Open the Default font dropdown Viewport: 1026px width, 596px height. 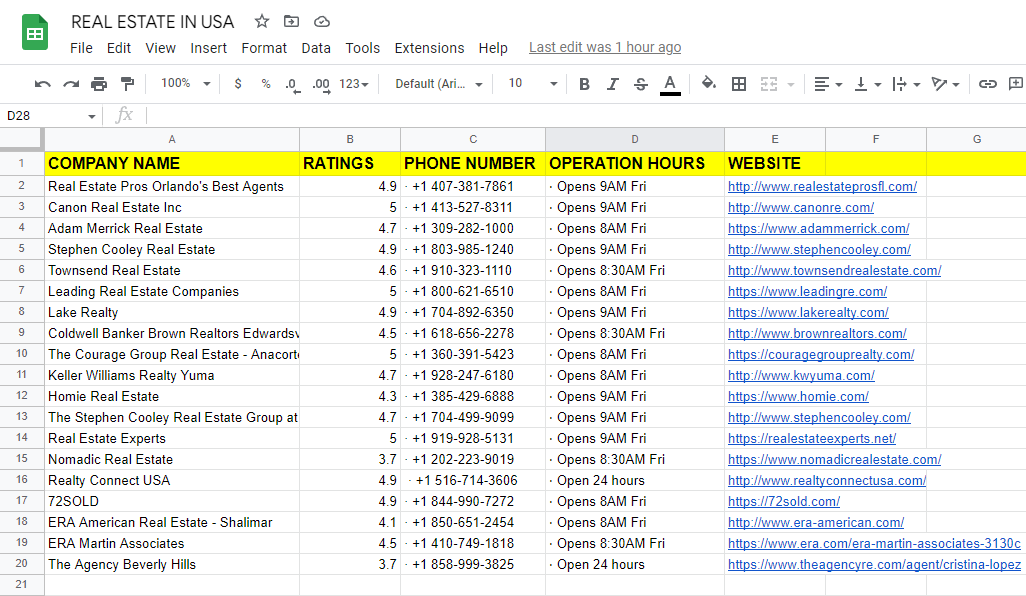click(x=438, y=84)
